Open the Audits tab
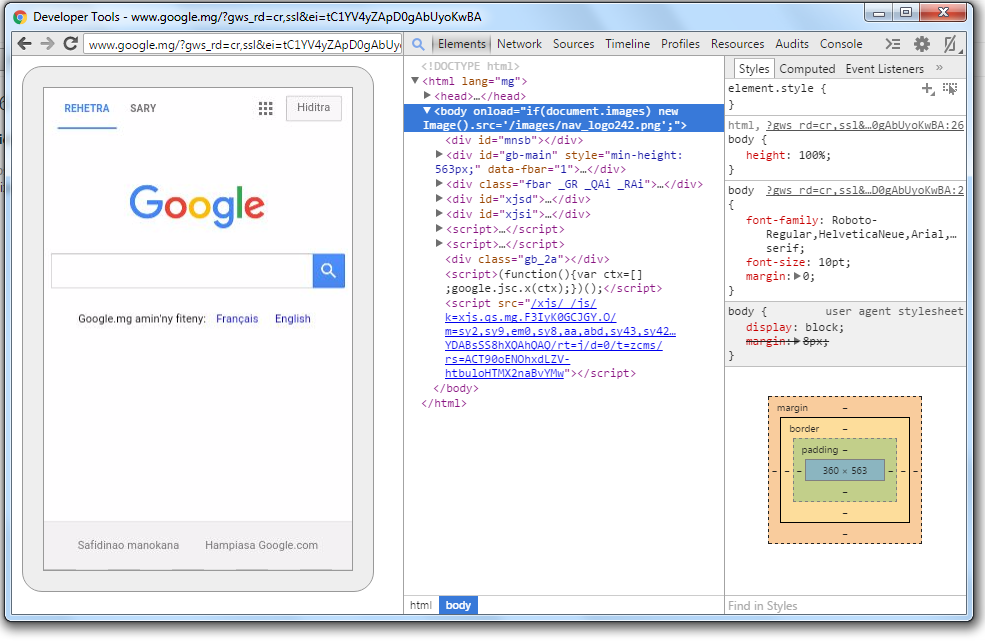Image resolution: width=985 pixels, height=642 pixels. tap(792, 44)
